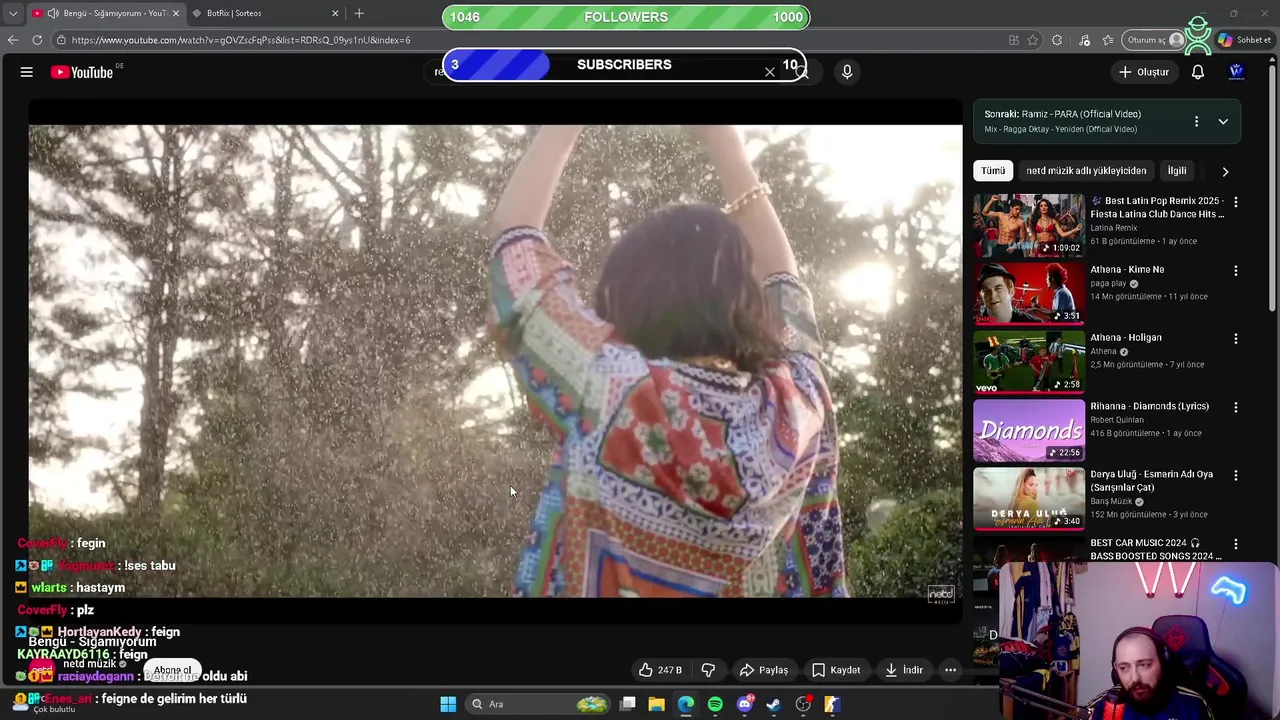The width and height of the screenshot is (1280, 720).
Task: Play Athena - Holigan thumbnail
Action: coord(1029,361)
